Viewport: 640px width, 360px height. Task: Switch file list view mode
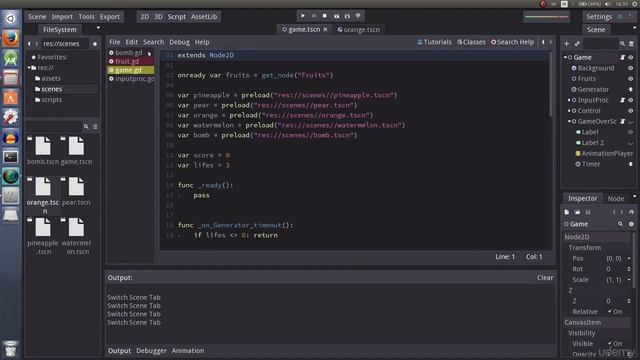[95, 127]
